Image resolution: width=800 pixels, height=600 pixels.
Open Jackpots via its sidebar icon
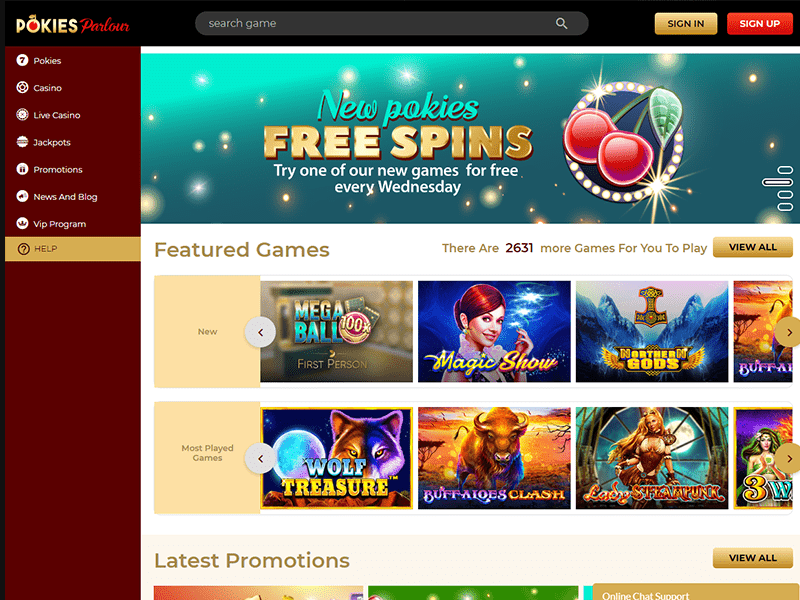click(22, 142)
